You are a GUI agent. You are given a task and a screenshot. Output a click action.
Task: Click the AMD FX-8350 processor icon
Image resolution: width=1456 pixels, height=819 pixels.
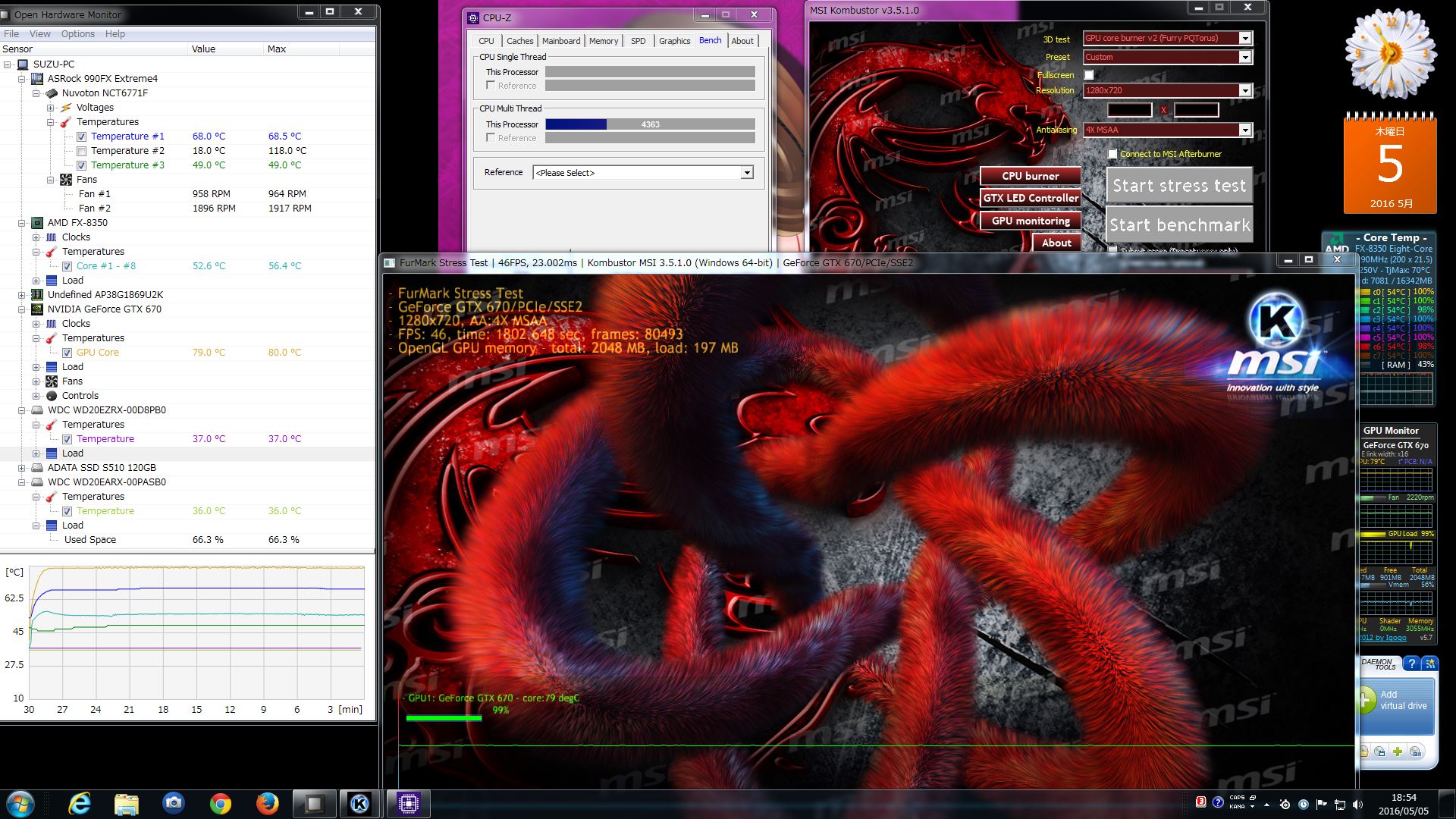pyautogui.click(x=36, y=223)
